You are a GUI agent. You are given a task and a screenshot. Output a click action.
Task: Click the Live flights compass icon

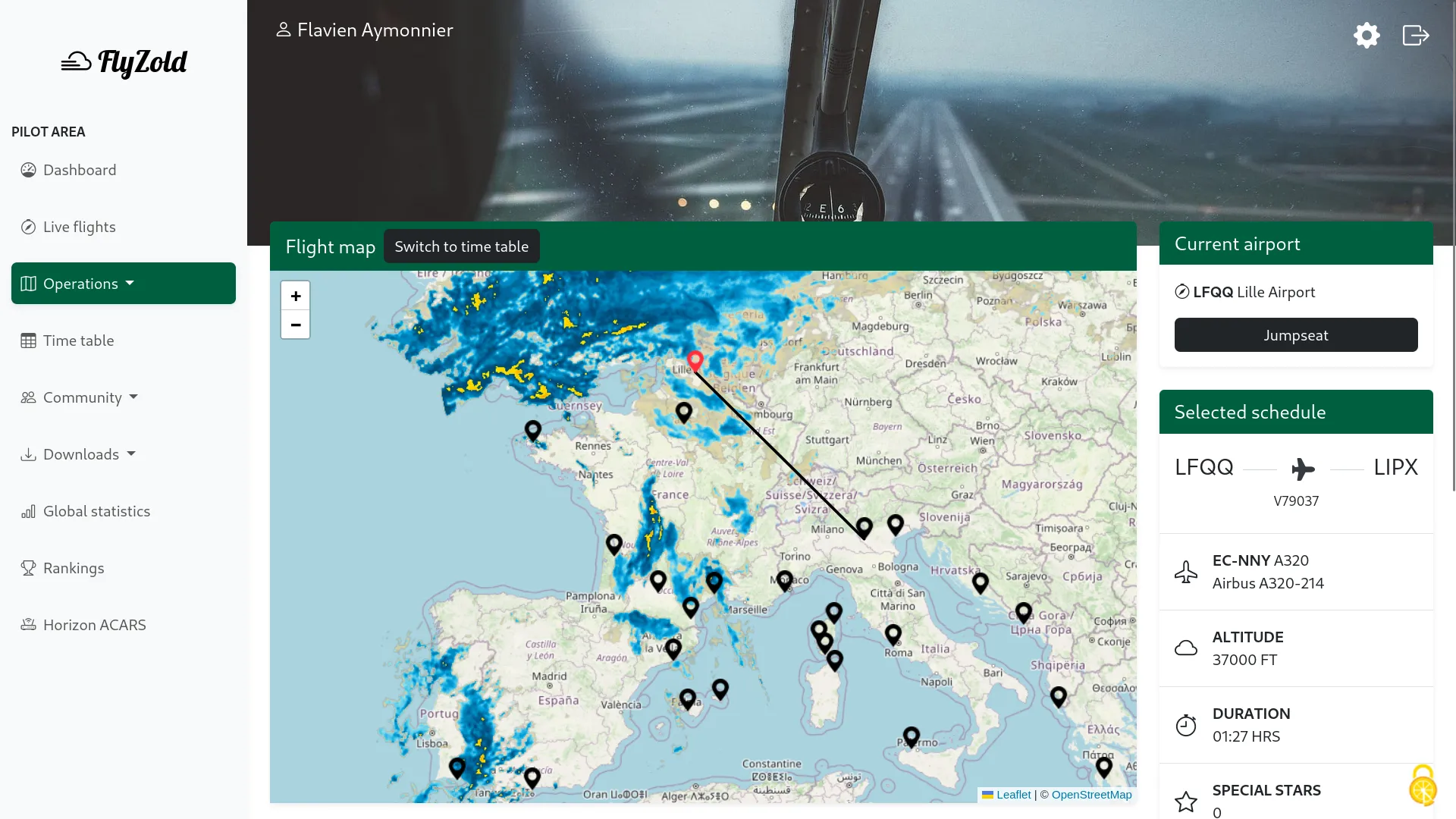(28, 227)
